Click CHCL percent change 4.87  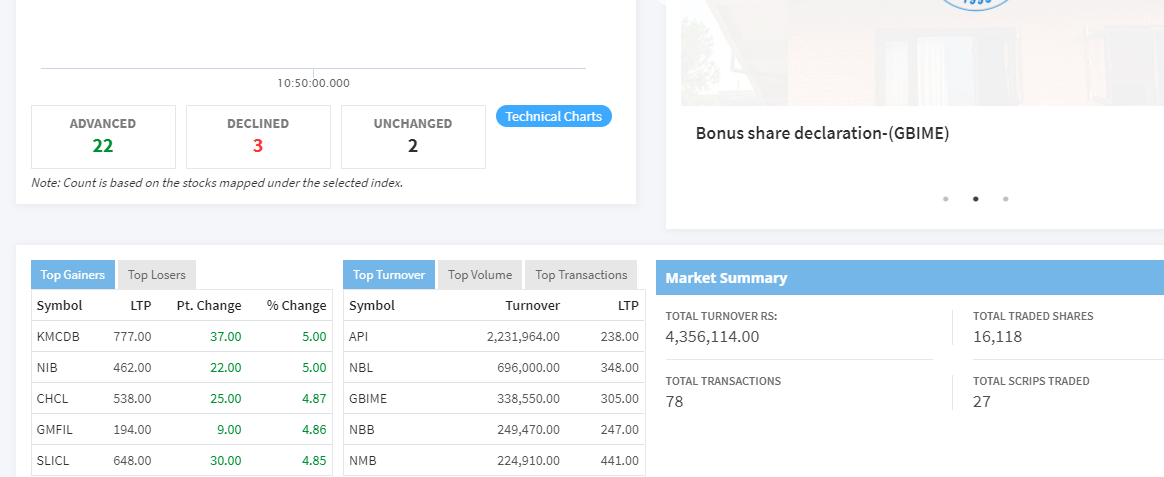[314, 399]
